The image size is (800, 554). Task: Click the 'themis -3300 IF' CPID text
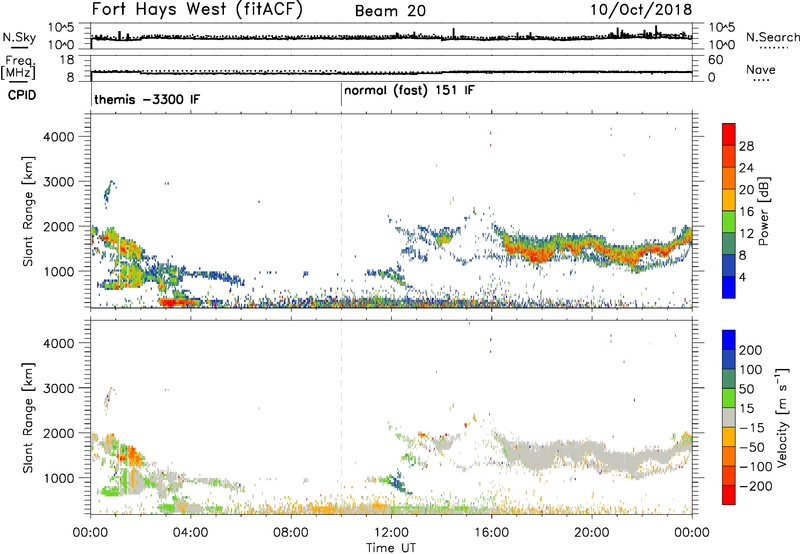point(147,99)
